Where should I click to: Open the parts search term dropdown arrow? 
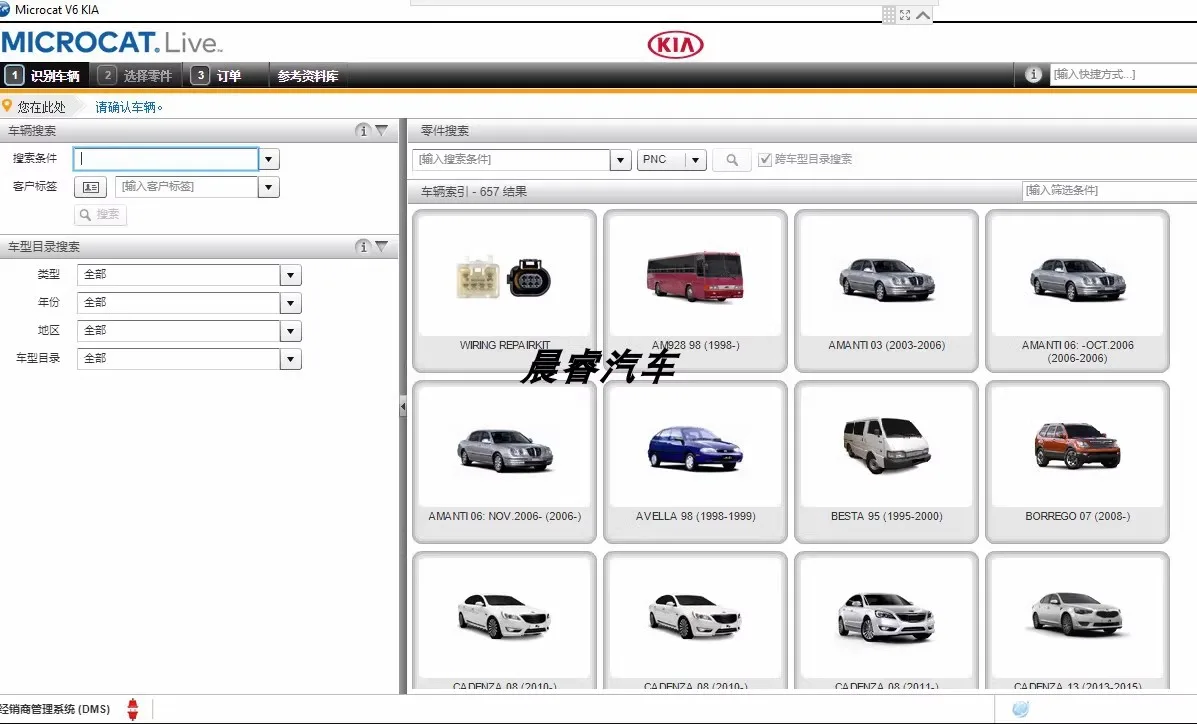click(621, 160)
